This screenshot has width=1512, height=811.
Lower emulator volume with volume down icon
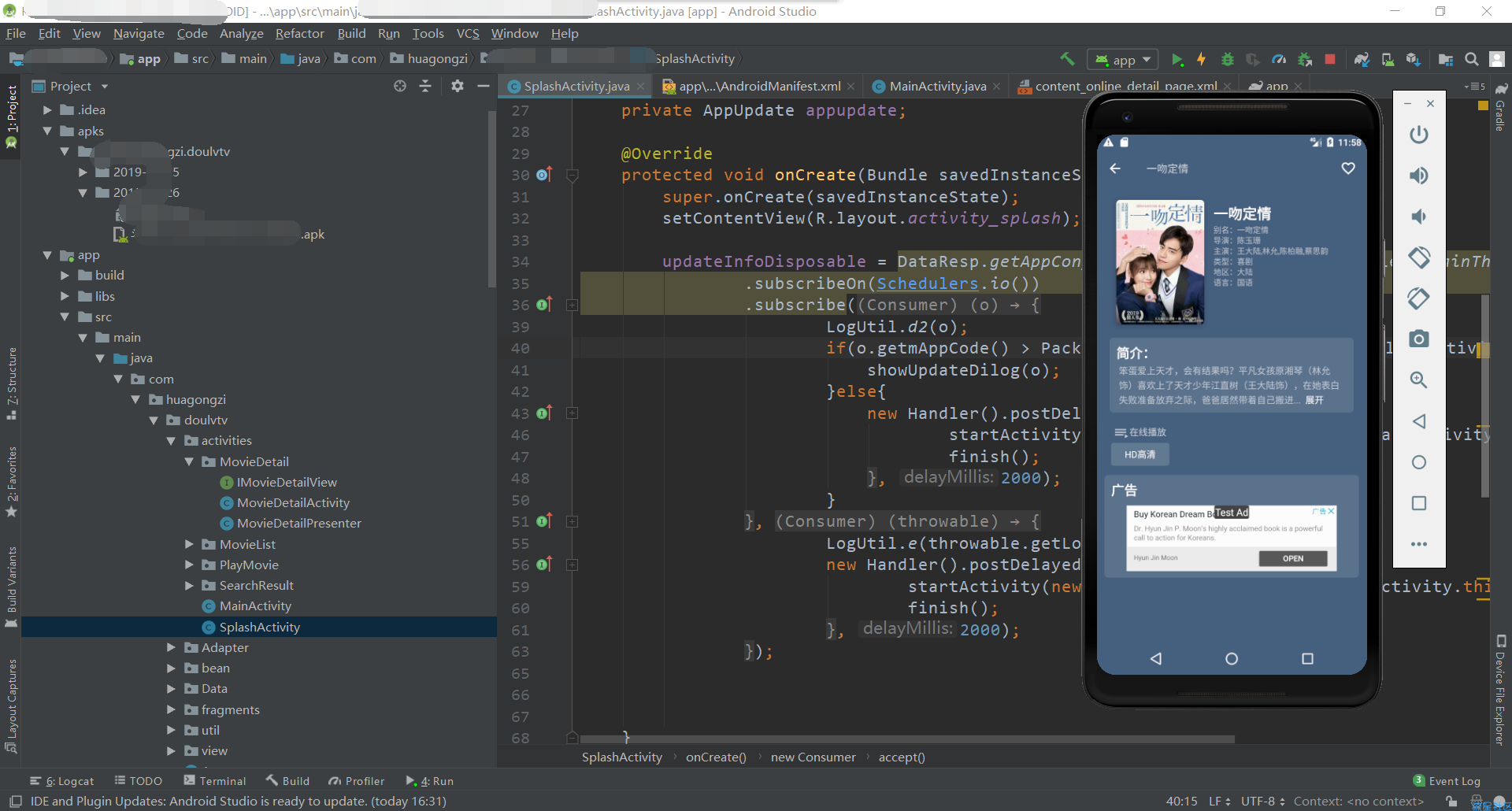tap(1419, 217)
